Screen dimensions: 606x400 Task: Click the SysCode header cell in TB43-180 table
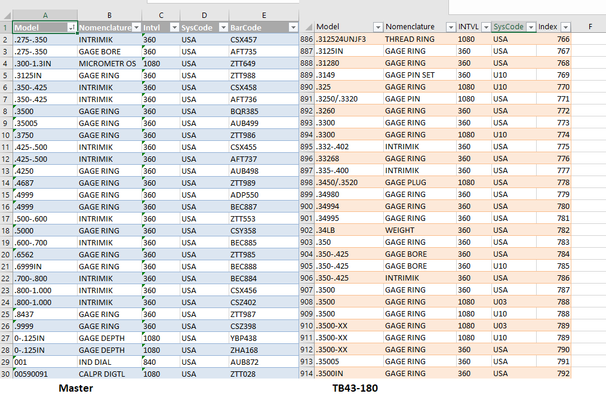(x=514, y=27)
